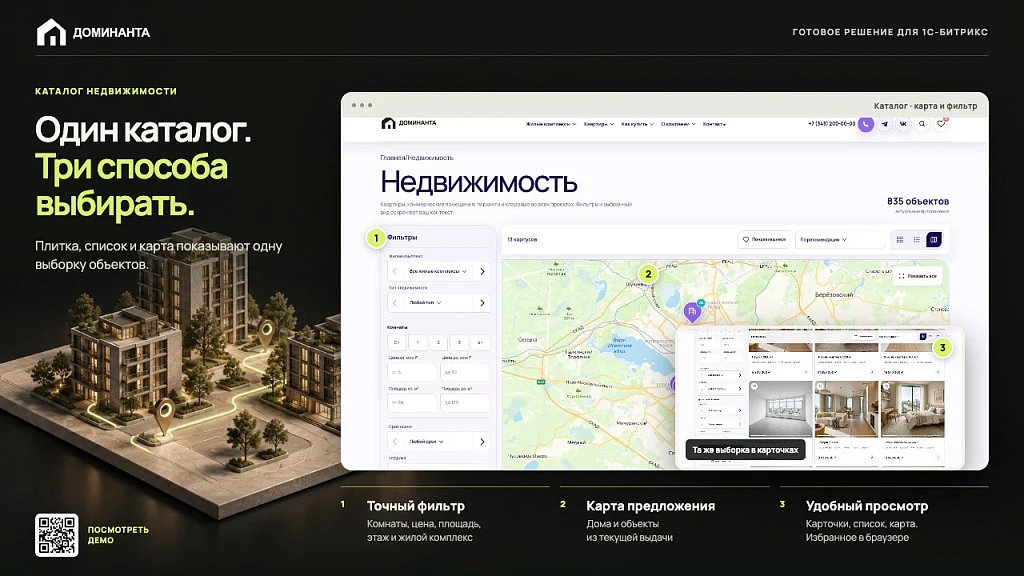Next arrow in completion date filter

pos(482,441)
